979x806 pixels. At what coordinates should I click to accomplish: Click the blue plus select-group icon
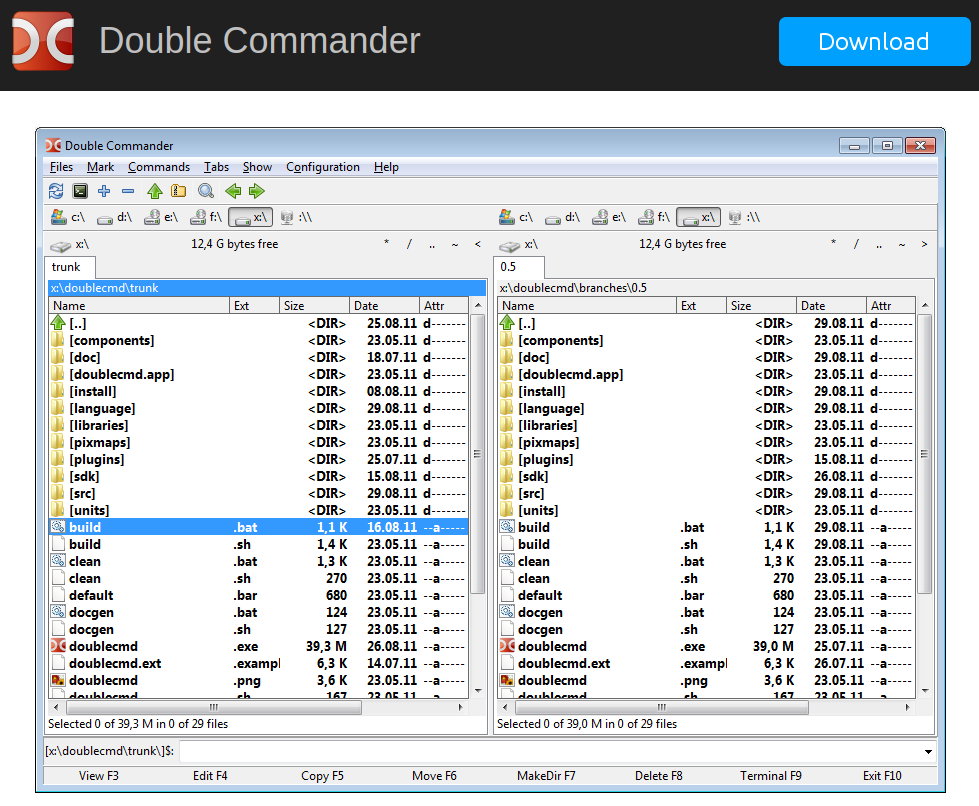[x=104, y=191]
